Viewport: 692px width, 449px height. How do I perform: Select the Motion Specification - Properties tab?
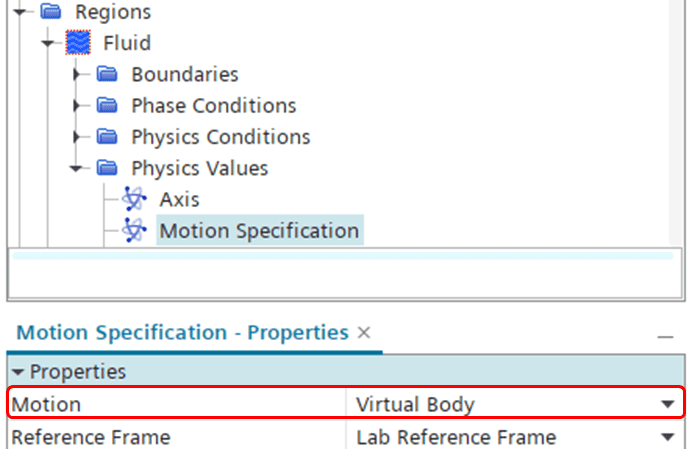click(x=183, y=333)
